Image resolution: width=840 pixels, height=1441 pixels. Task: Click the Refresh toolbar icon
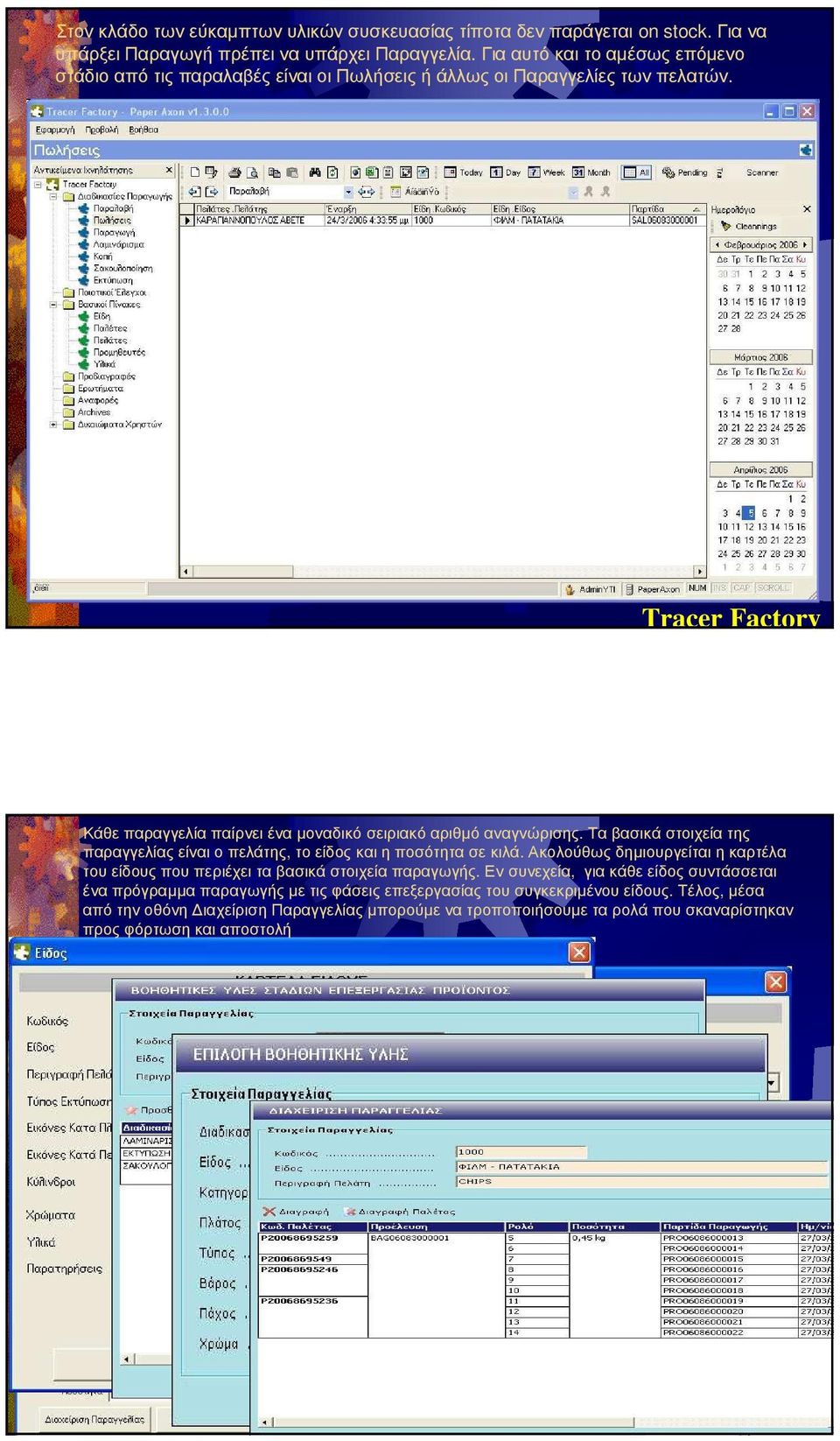coord(333,172)
